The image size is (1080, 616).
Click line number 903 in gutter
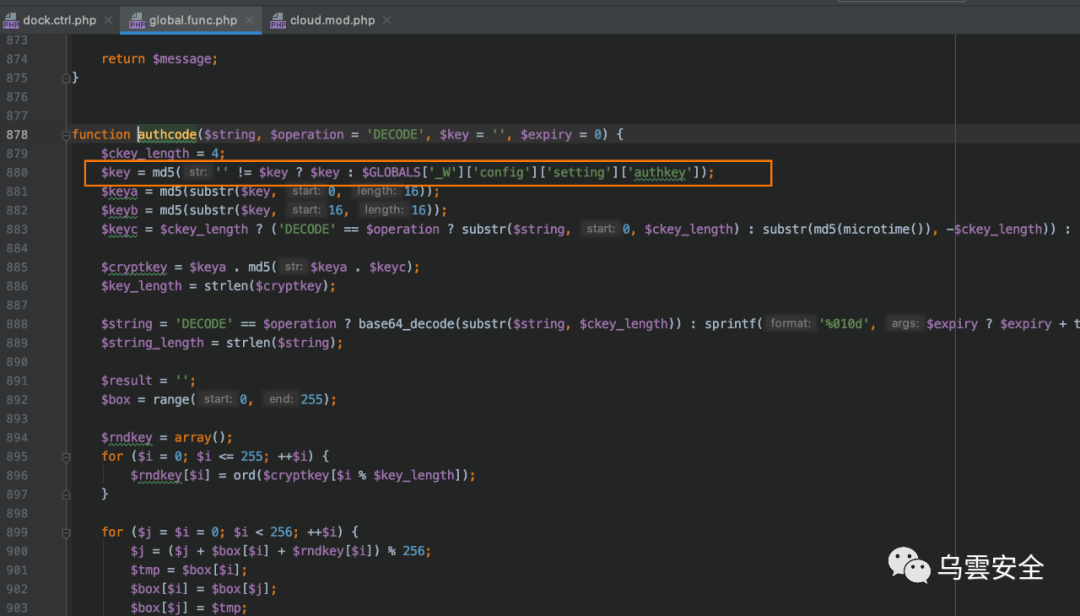click(17, 608)
